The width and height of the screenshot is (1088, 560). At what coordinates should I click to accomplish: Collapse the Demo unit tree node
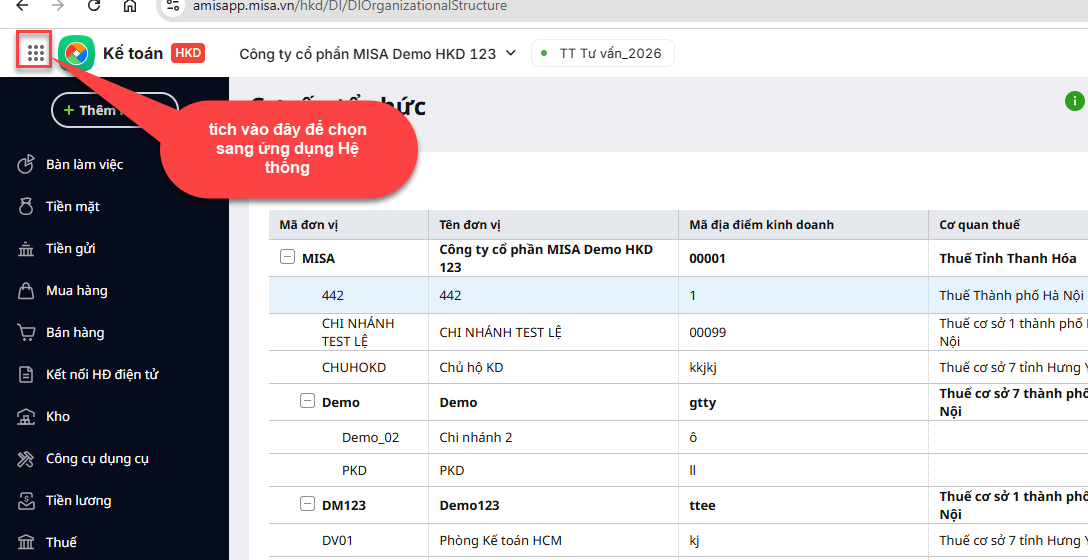click(x=307, y=402)
